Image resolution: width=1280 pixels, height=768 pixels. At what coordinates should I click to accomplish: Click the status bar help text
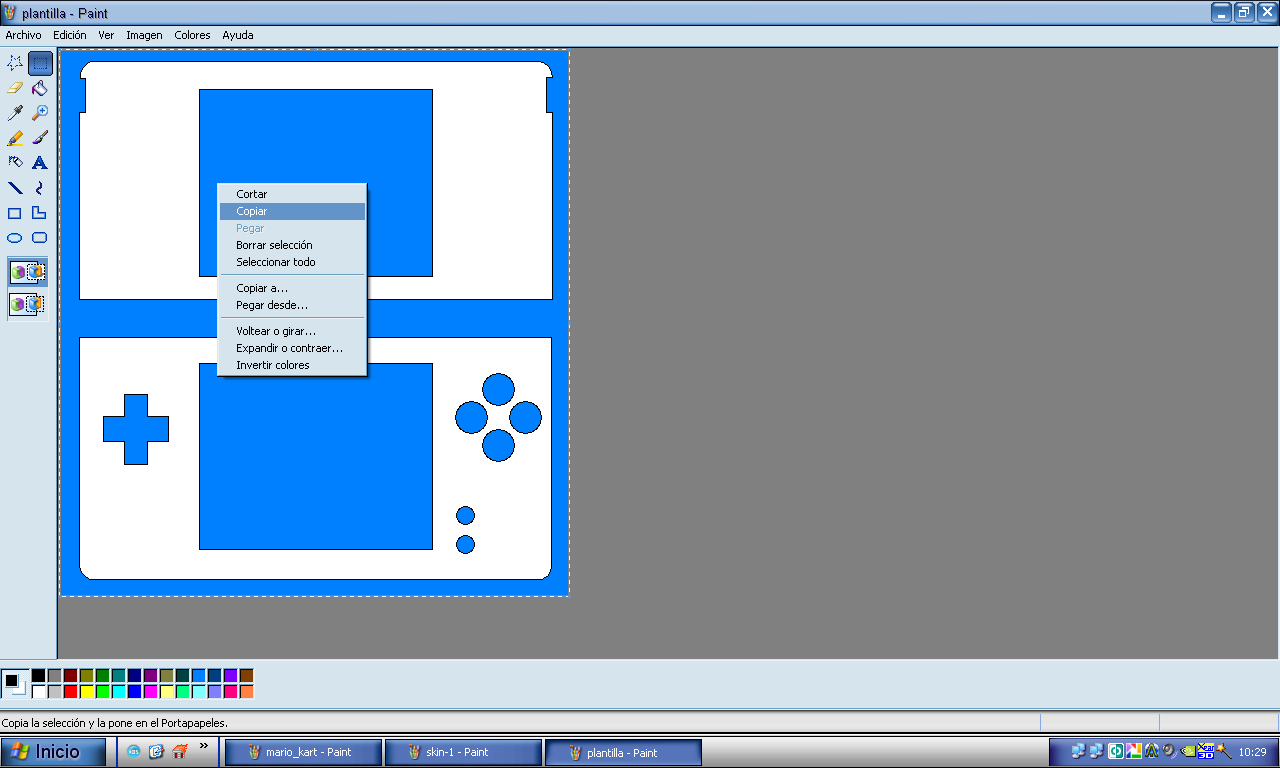pyautogui.click(x=115, y=722)
